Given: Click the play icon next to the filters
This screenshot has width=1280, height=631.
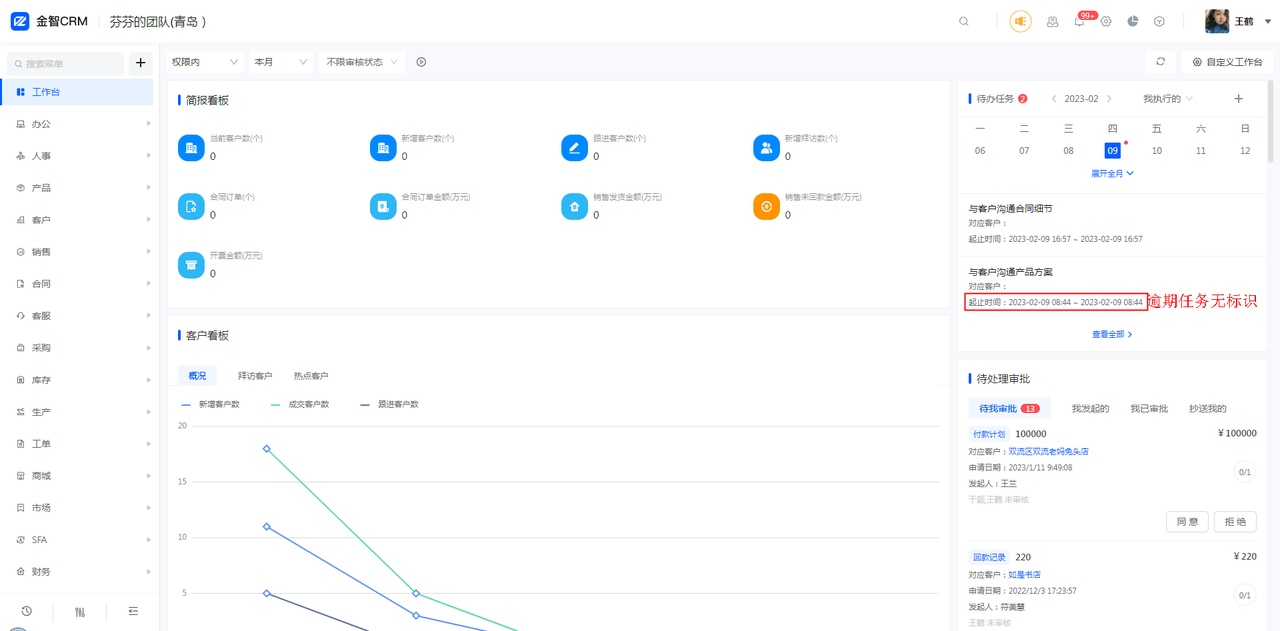Looking at the screenshot, I should (x=421, y=62).
